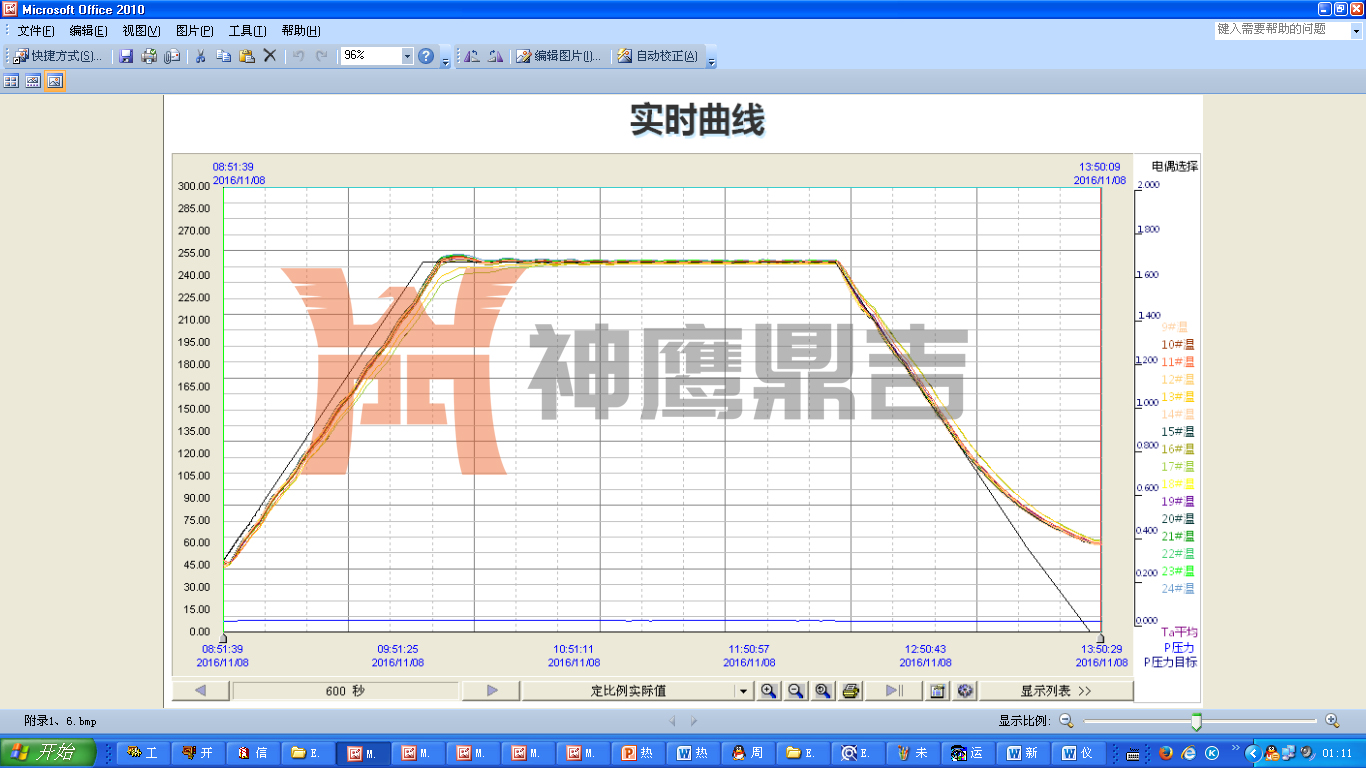Open the 图片(P) menu

tap(194, 31)
